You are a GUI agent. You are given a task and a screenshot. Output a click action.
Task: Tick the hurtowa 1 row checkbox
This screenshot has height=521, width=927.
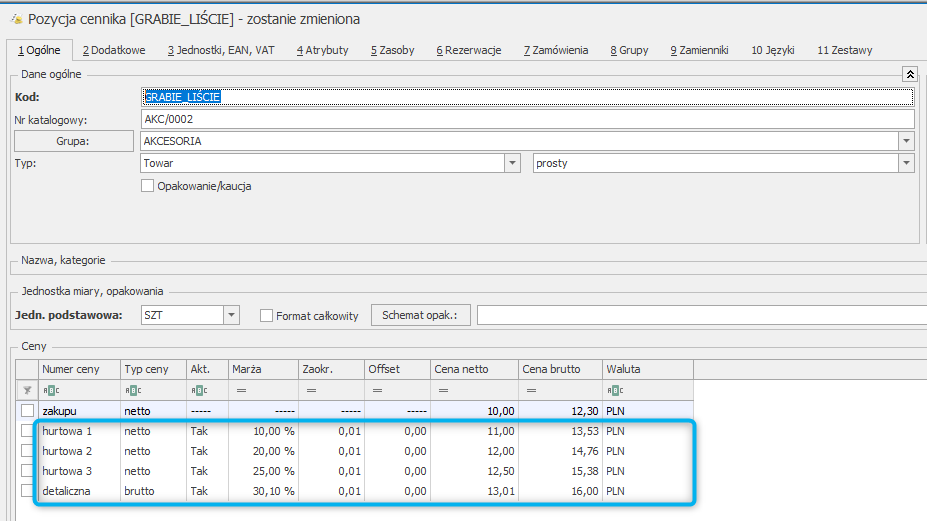coord(27,431)
